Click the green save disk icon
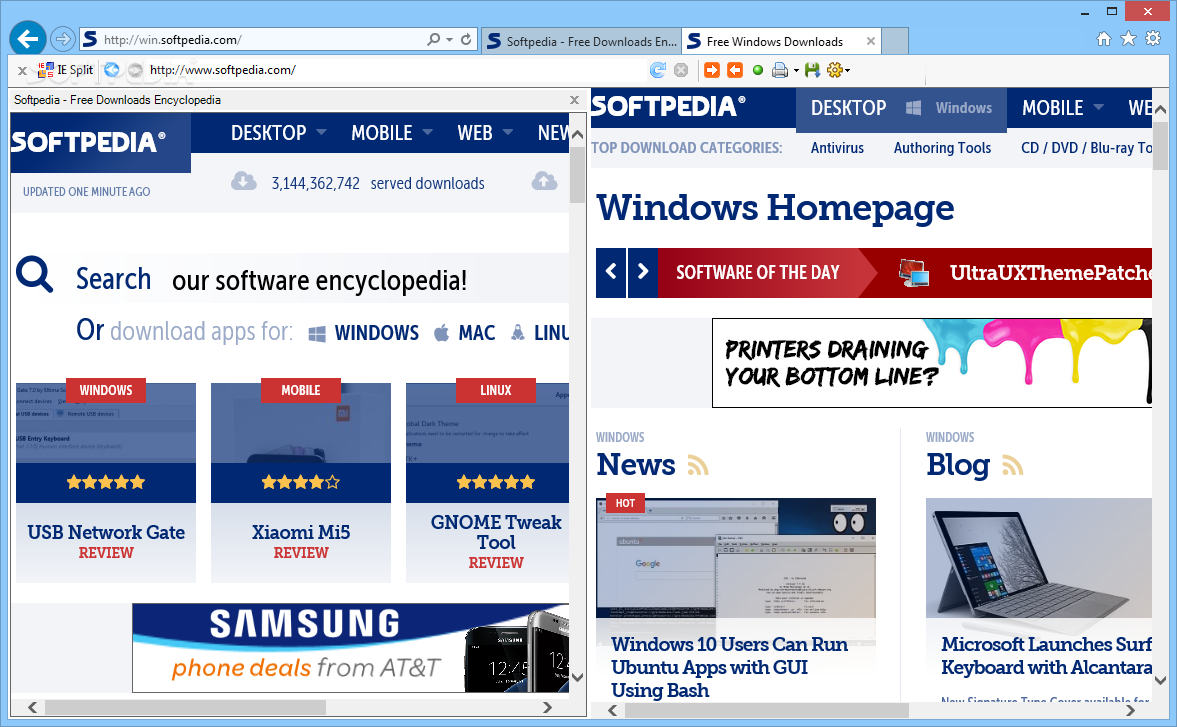 click(812, 70)
